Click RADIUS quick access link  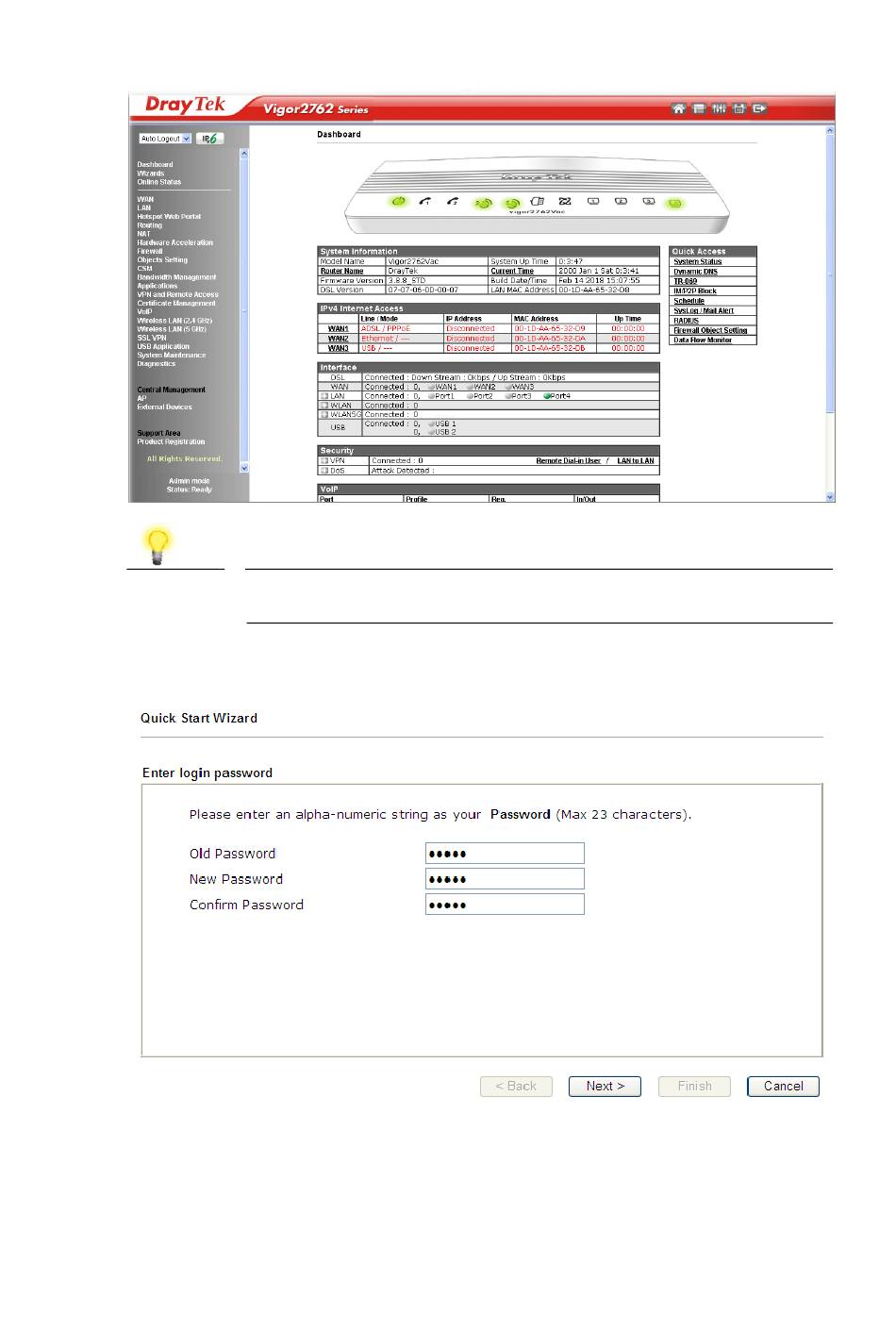pyautogui.click(x=686, y=321)
